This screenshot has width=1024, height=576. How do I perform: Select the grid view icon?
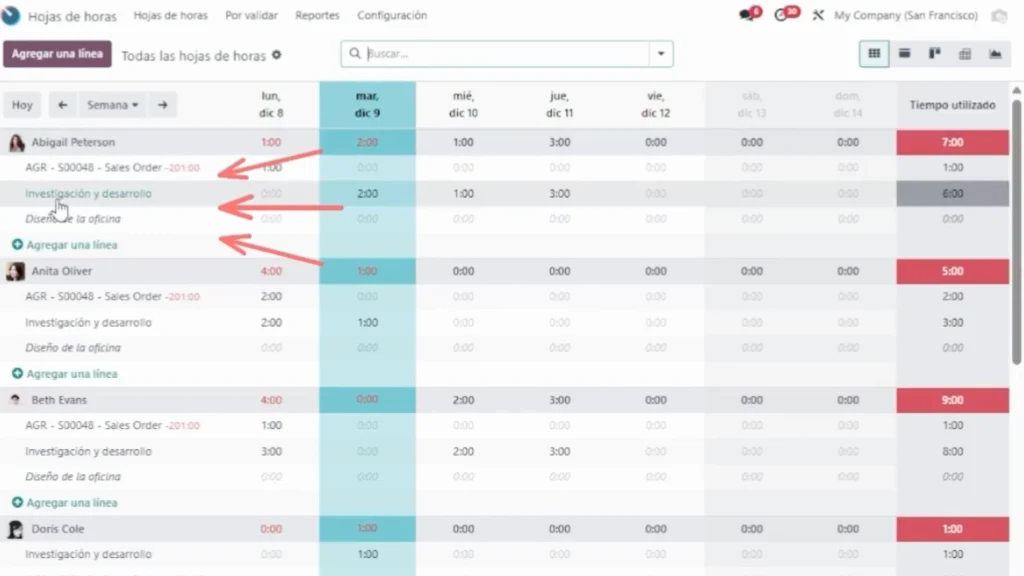[x=874, y=54]
